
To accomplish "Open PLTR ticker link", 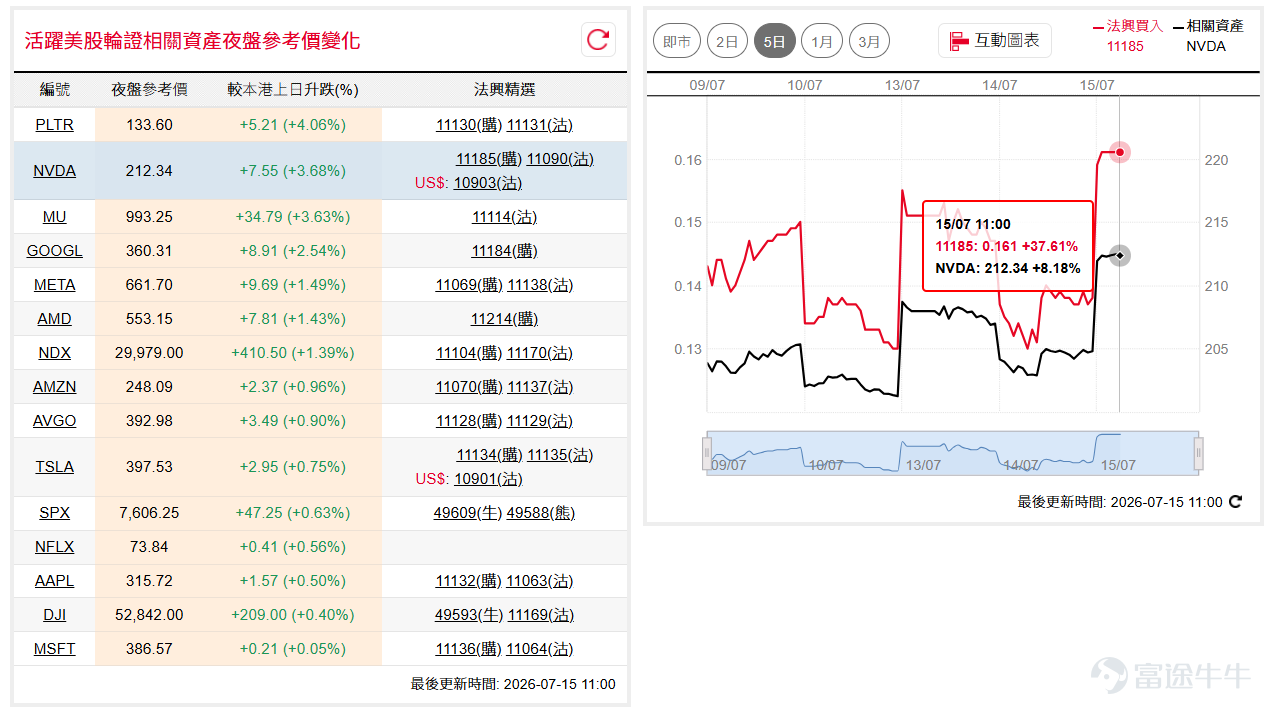I will (x=54, y=125).
